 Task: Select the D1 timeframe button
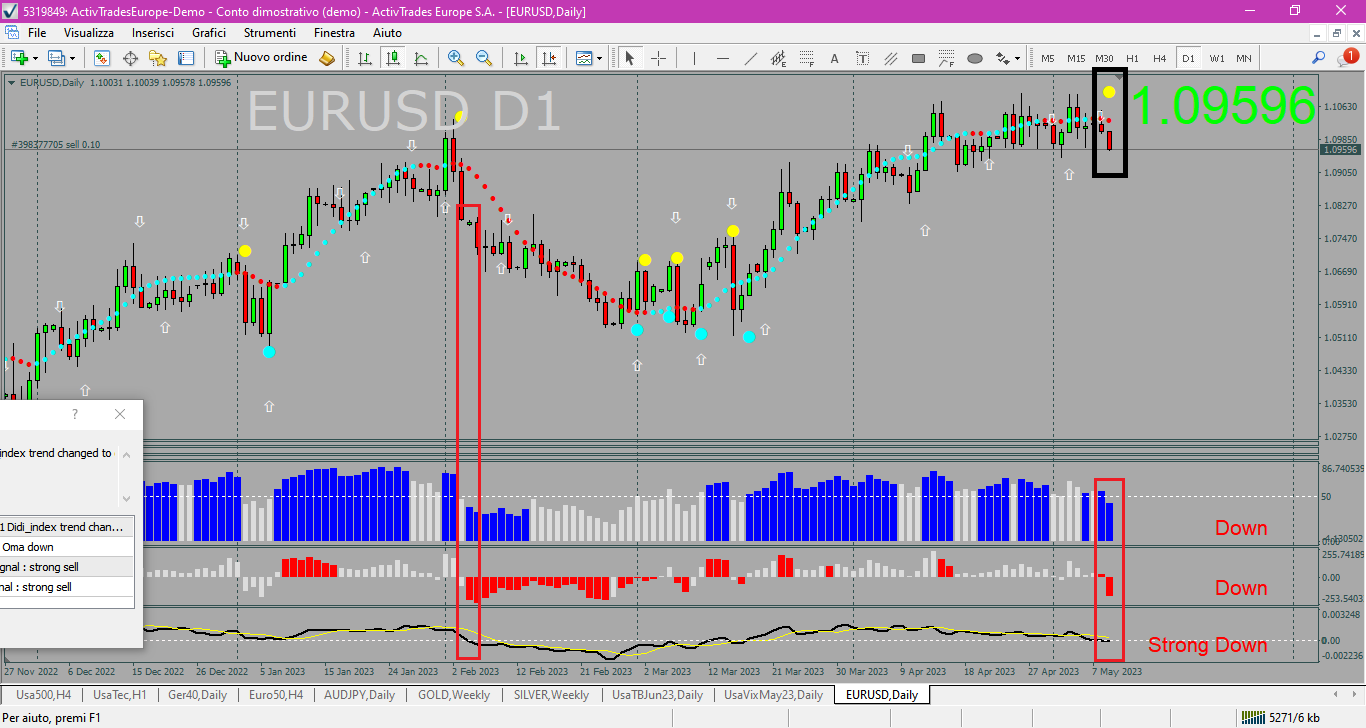[1188, 58]
